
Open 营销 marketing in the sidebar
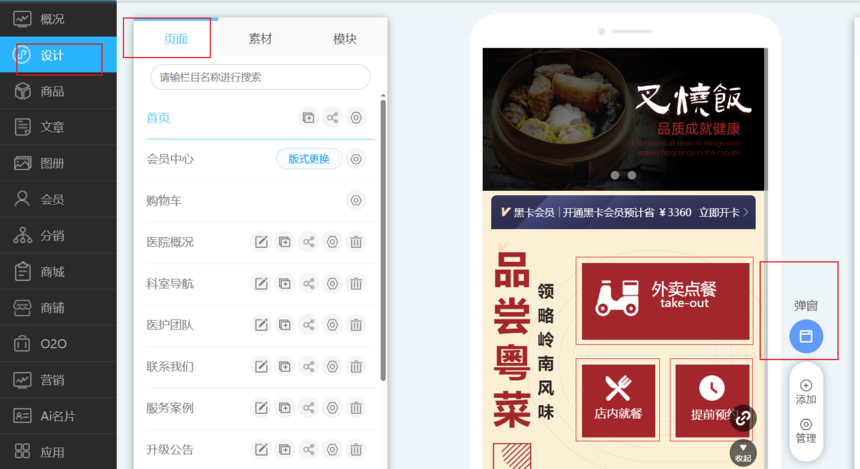(x=58, y=380)
